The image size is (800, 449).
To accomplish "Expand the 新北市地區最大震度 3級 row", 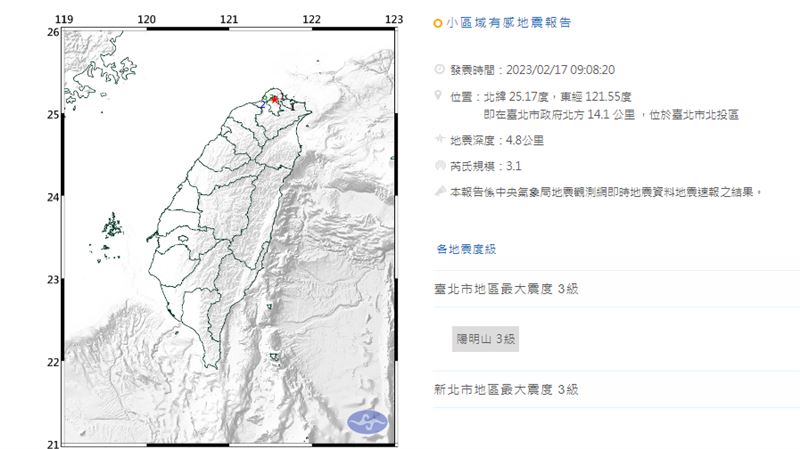I will [616, 390].
